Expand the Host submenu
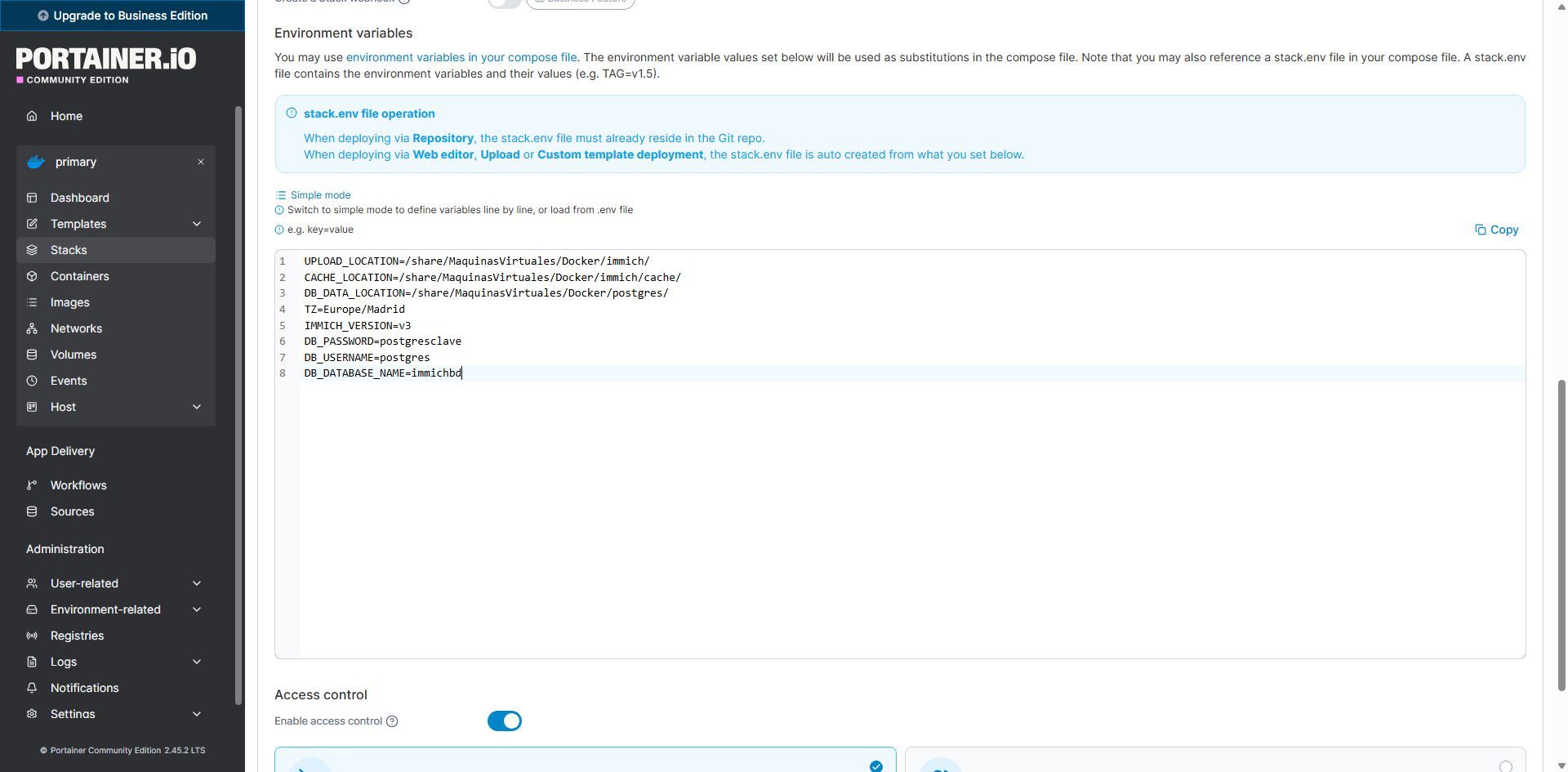The width and height of the screenshot is (1568, 772). click(x=197, y=407)
